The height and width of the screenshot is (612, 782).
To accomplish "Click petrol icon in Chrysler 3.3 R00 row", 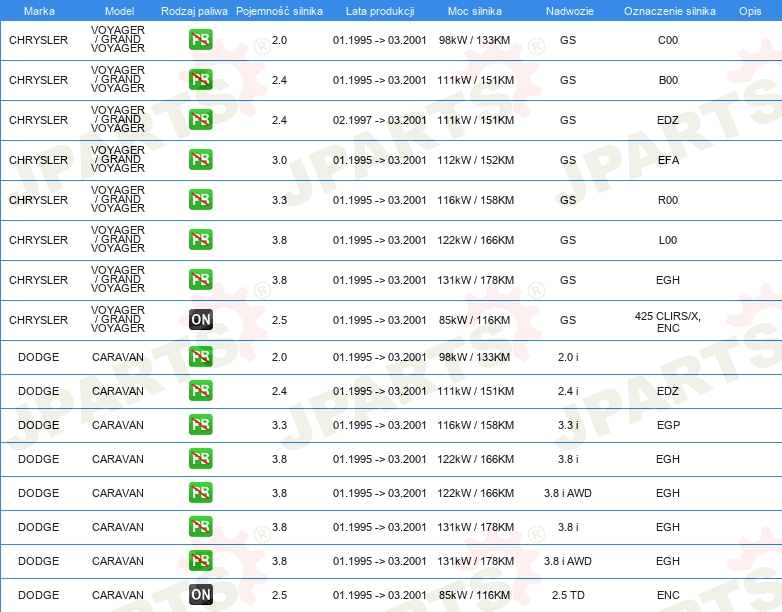I will [x=200, y=200].
